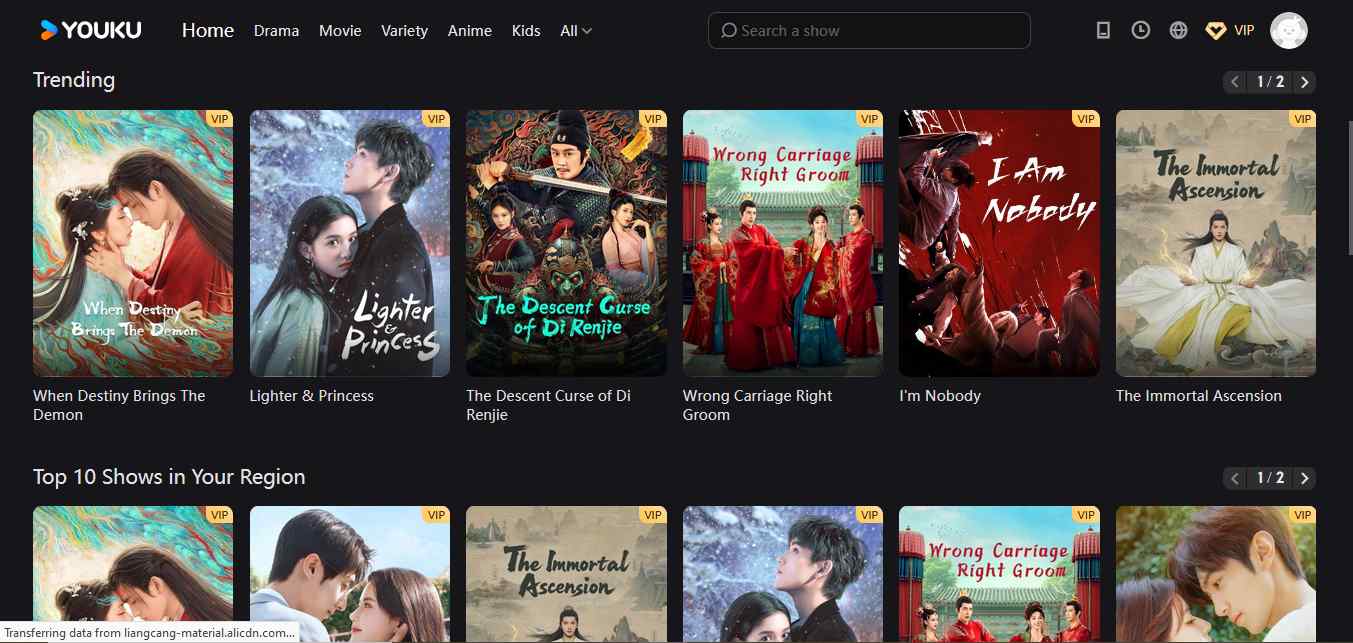Open The Immortal Ascension title link

pos(1199,396)
